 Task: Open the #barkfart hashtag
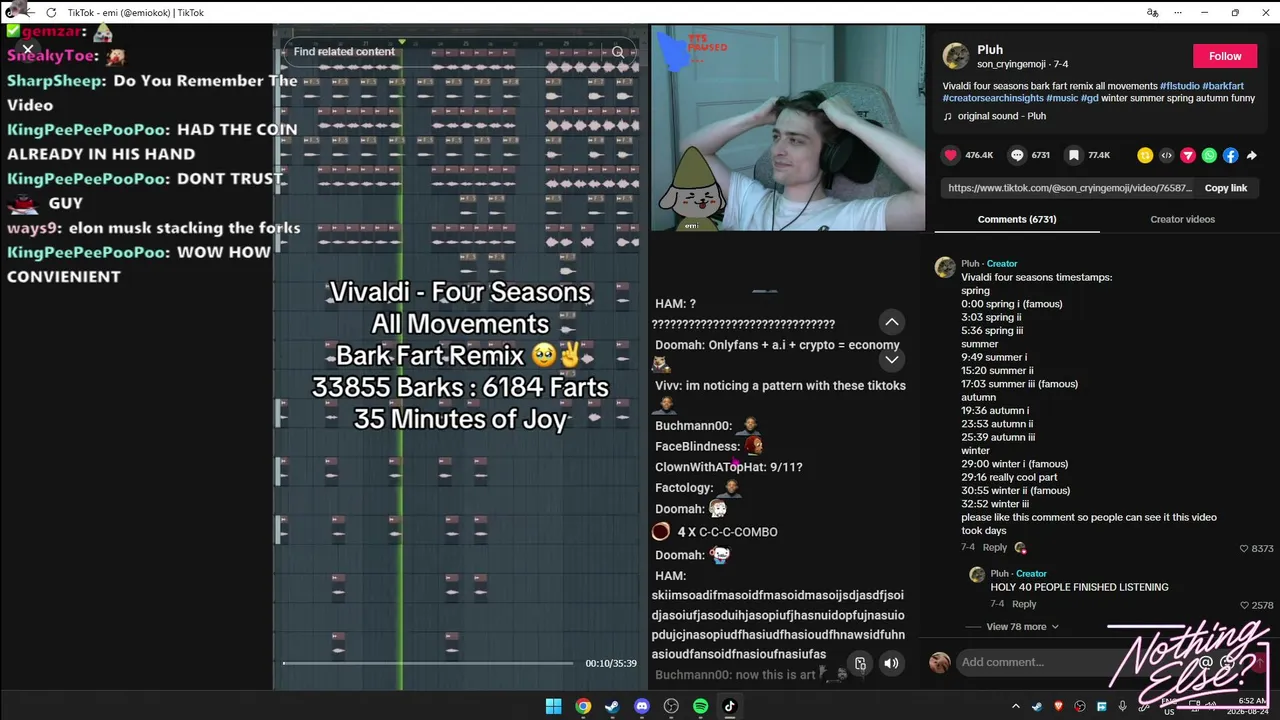1223,86
